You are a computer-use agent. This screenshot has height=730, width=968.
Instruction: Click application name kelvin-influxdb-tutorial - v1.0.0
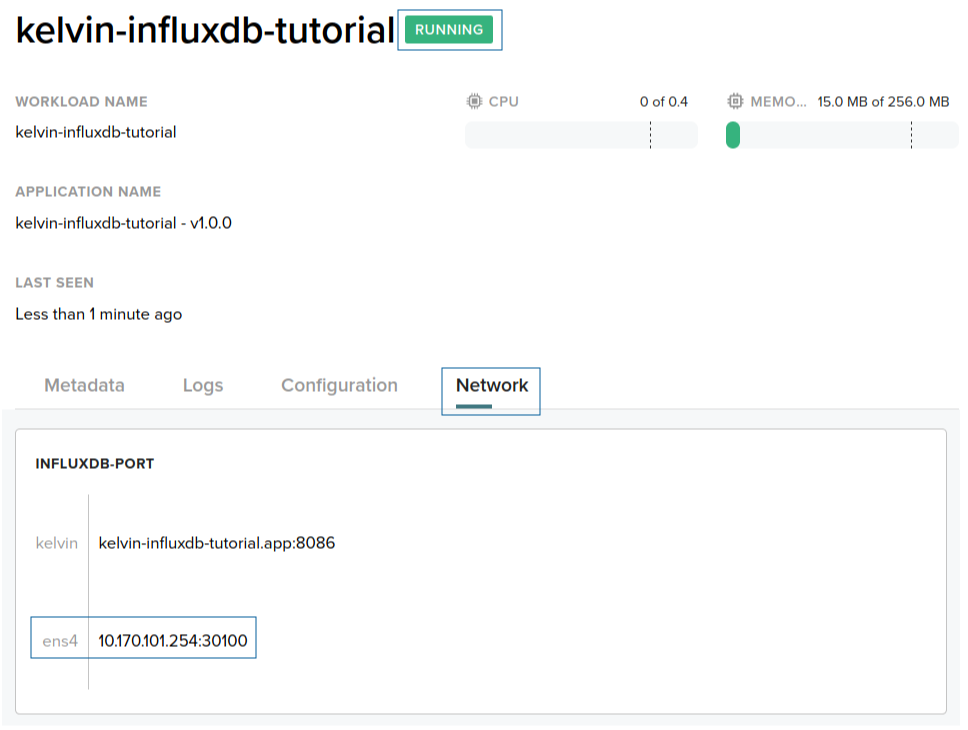123,223
